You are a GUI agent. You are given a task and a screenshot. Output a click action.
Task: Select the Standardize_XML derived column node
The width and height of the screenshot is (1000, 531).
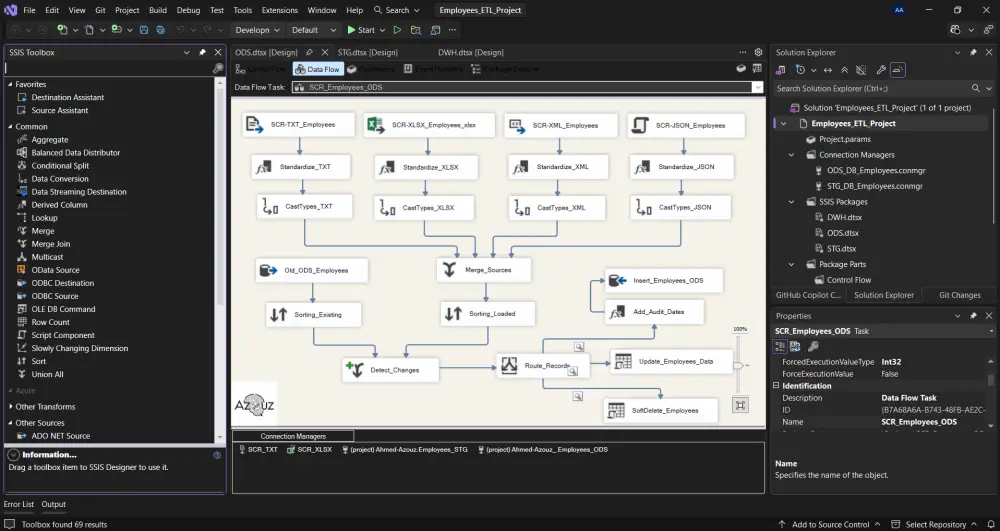pyautogui.click(x=559, y=167)
